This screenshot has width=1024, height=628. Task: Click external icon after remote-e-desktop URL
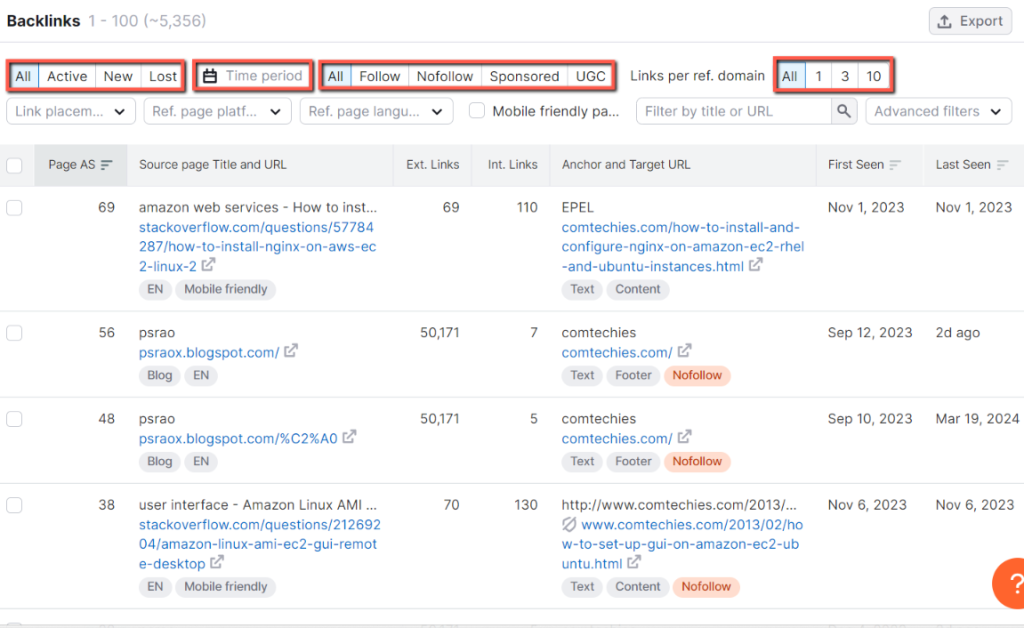(217, 562)
